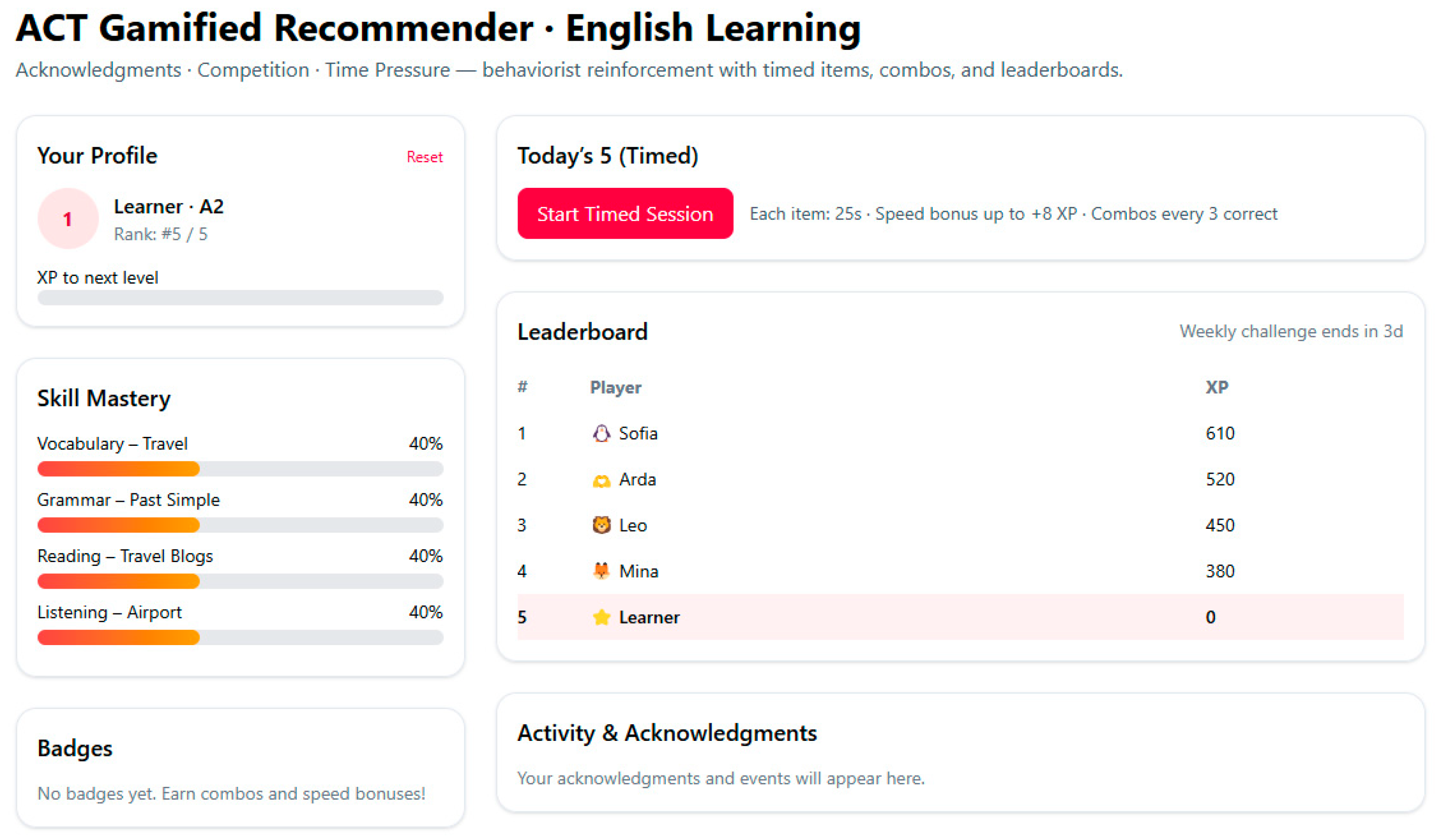The width and height of the screenshot is (1438, 840).
Task: Reset the profile
Action: click(424, 157)
